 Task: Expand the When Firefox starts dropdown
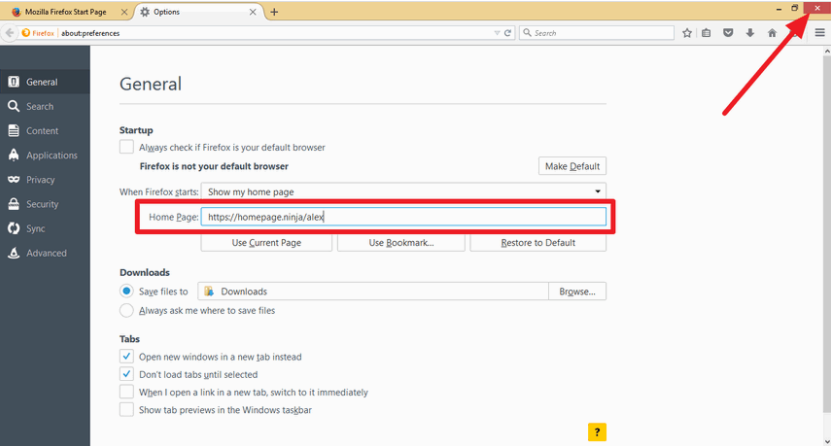[403, 192]
